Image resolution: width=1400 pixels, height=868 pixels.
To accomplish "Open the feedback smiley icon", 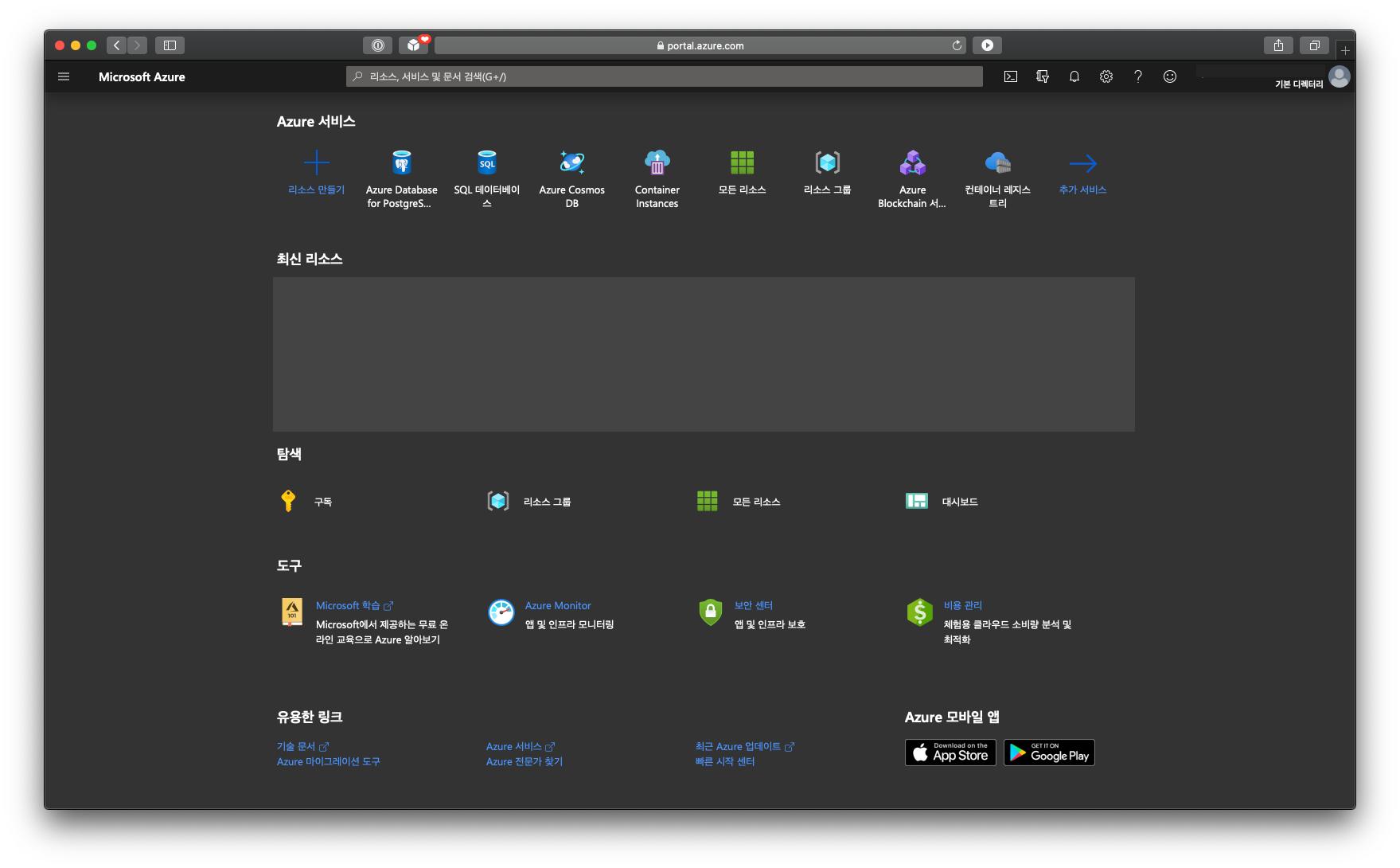I will click(x=1170, y=76).
